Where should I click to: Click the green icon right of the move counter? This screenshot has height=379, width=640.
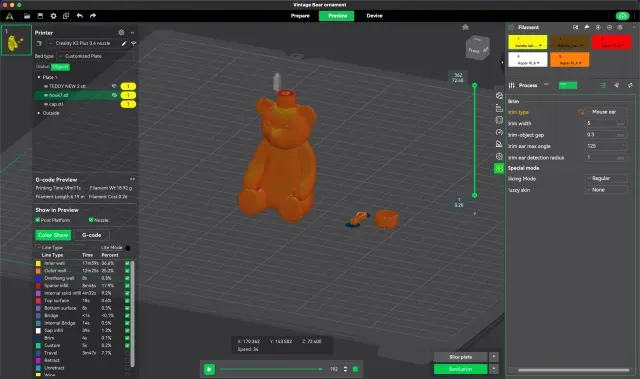click(356, 369)
